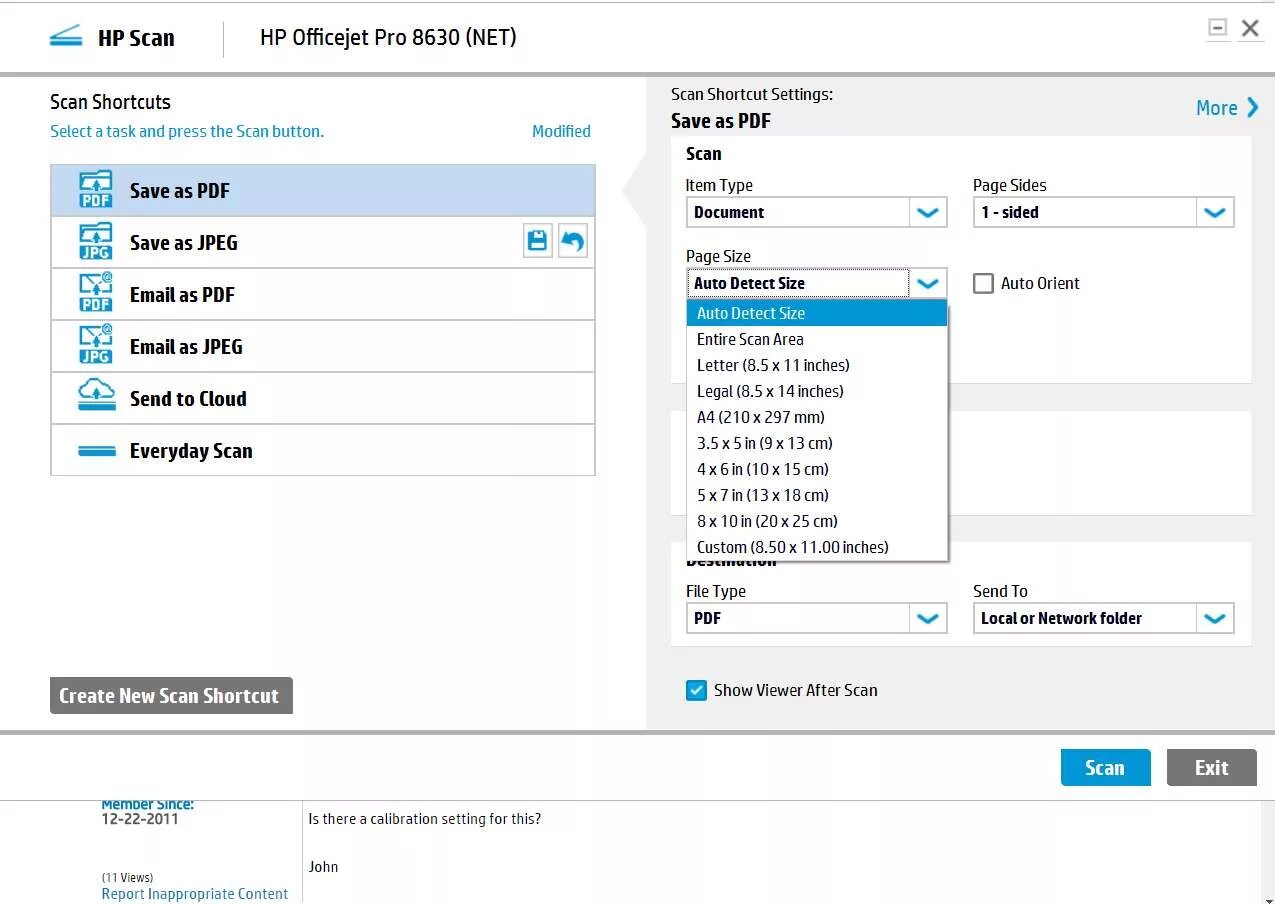This screenshot has width=1275, height=904.
Task: Click the blue Scan button
Action: click(1105, 767)
